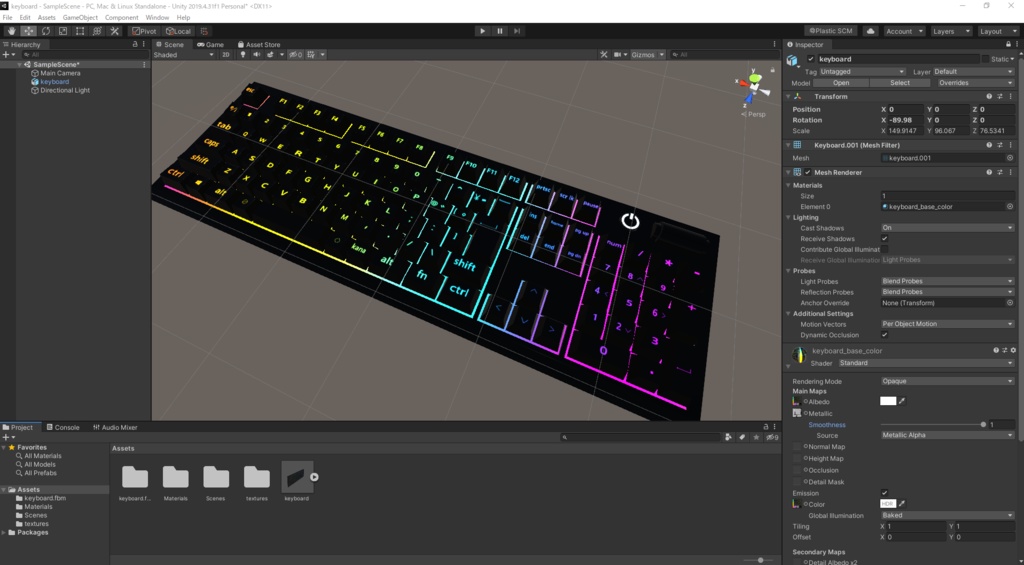
Task: Select the Rect tool
Action: (80, 31)
